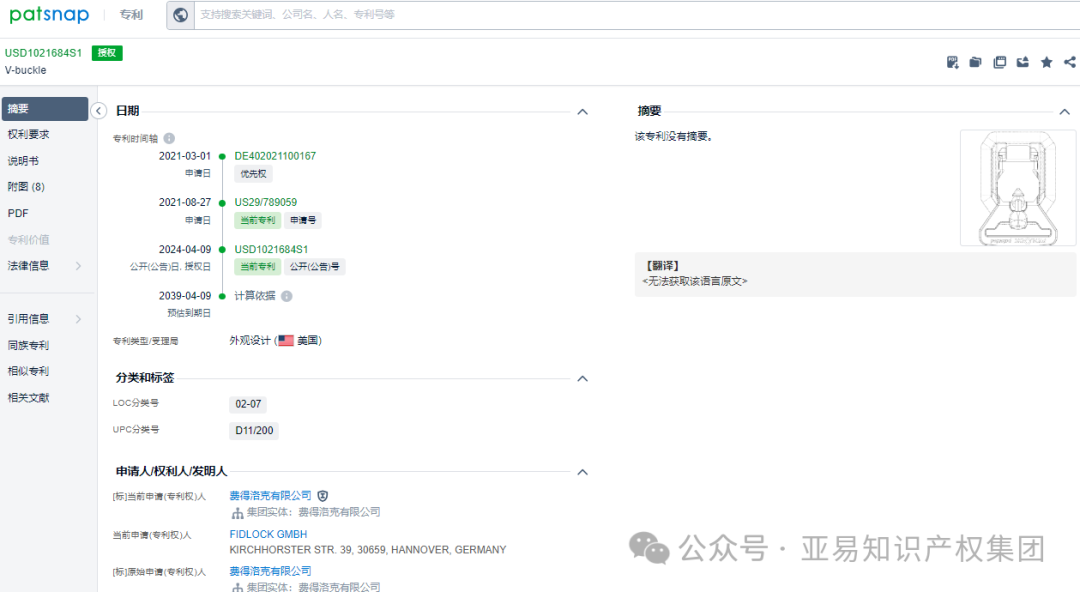Switch to the 附图 (8) section
Screen dimensions: 1080x592
27,186
